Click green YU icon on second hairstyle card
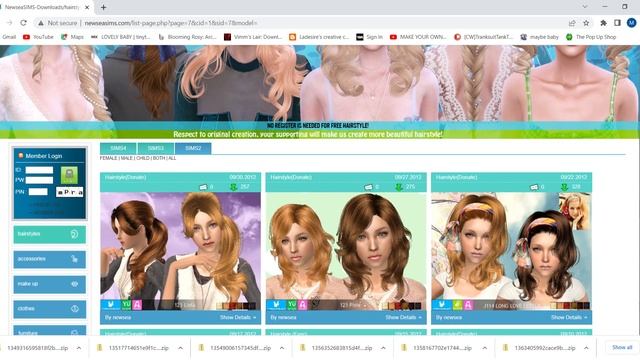 click(292, 305)
